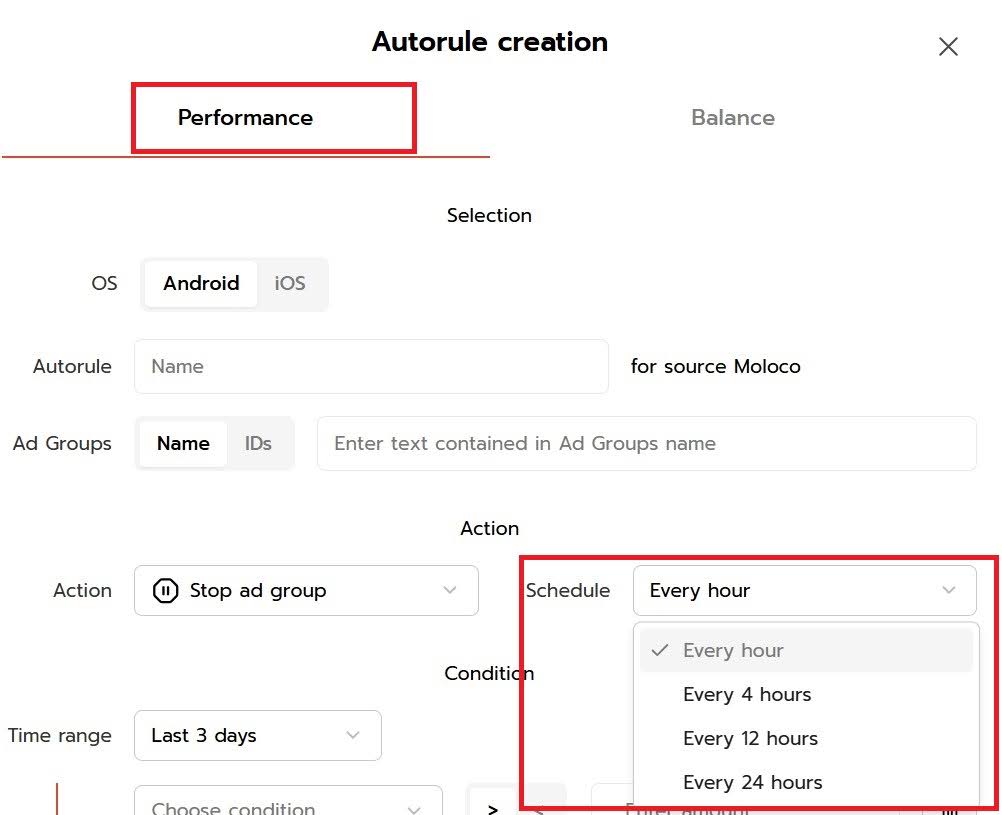Click the pause icon in Action field
This screenshot has height=815, width=1002.
(165, 591)
